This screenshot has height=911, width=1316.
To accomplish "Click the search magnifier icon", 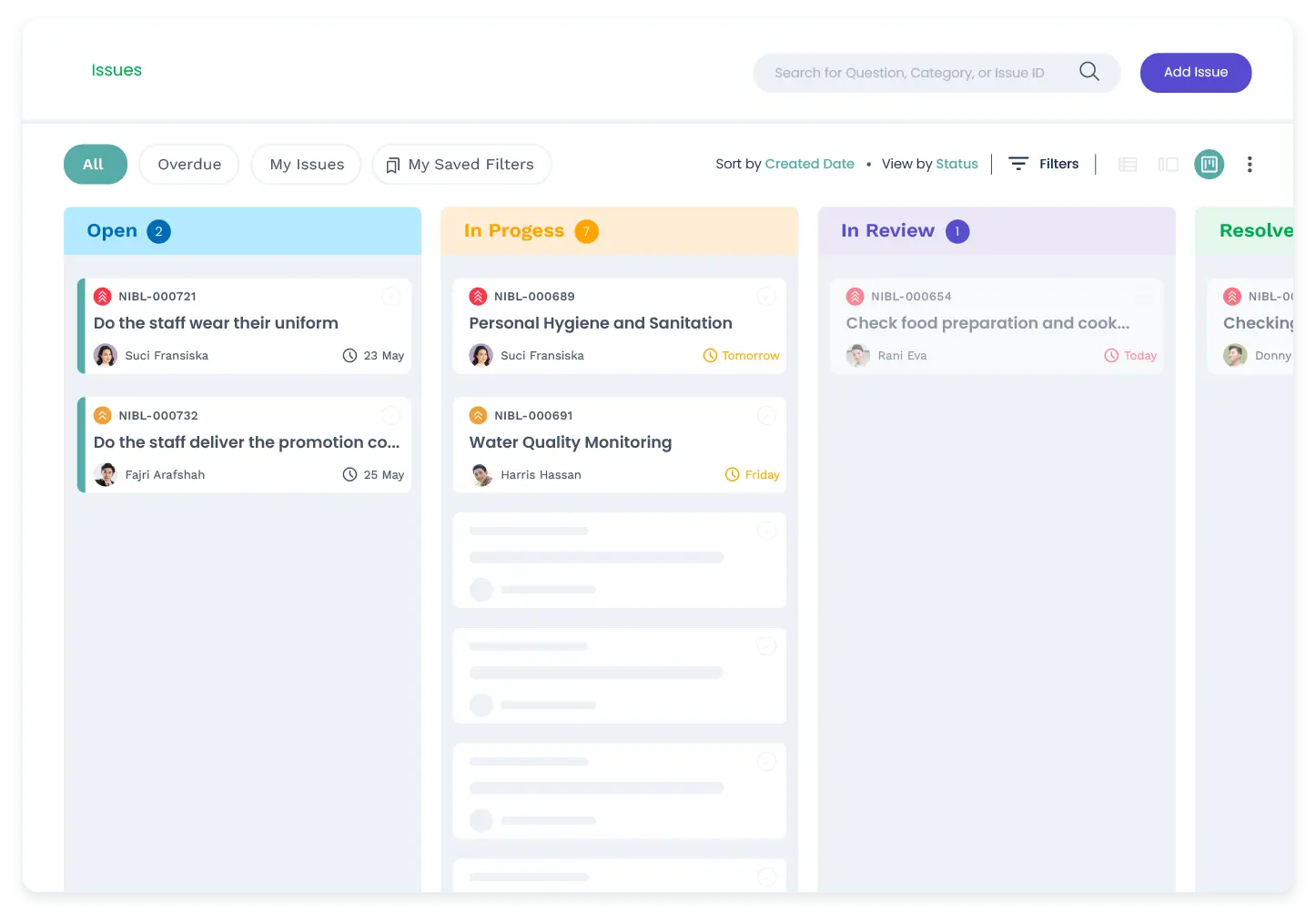I will 1088,72.
